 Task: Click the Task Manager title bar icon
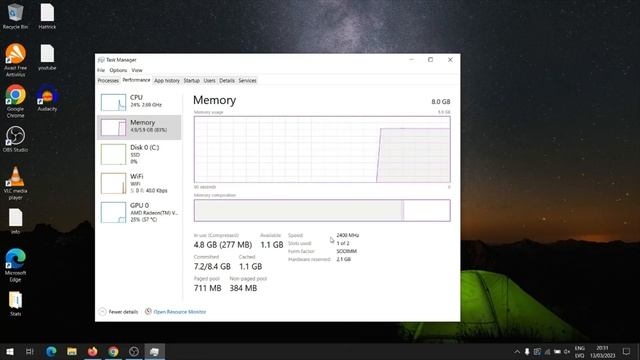[101, 60]
